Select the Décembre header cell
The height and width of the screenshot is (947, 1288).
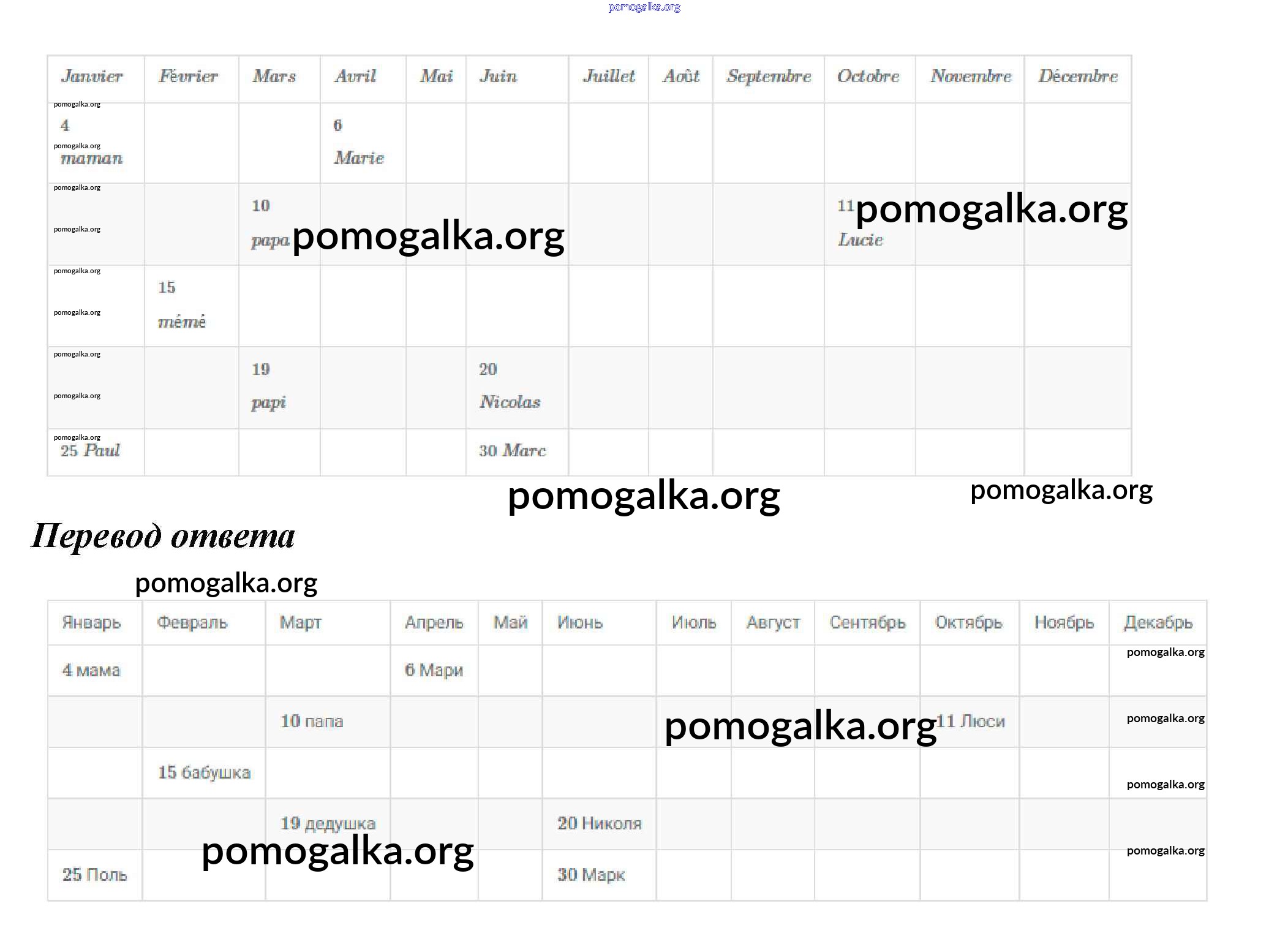point(1077,77)
